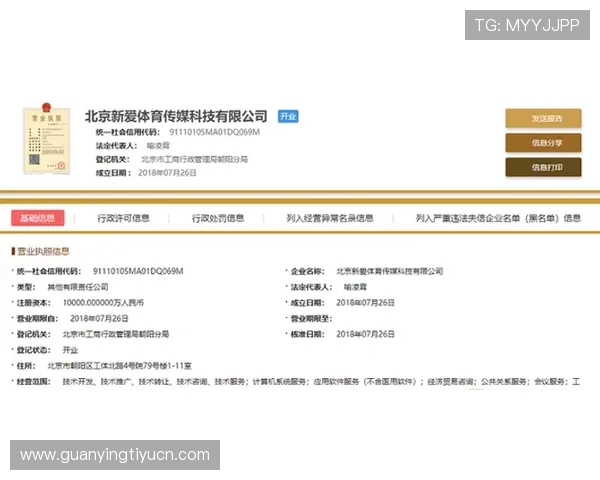Click the 经营范围 description text
The width and height of the screenshot is (600, 480).
click(321, 382)
